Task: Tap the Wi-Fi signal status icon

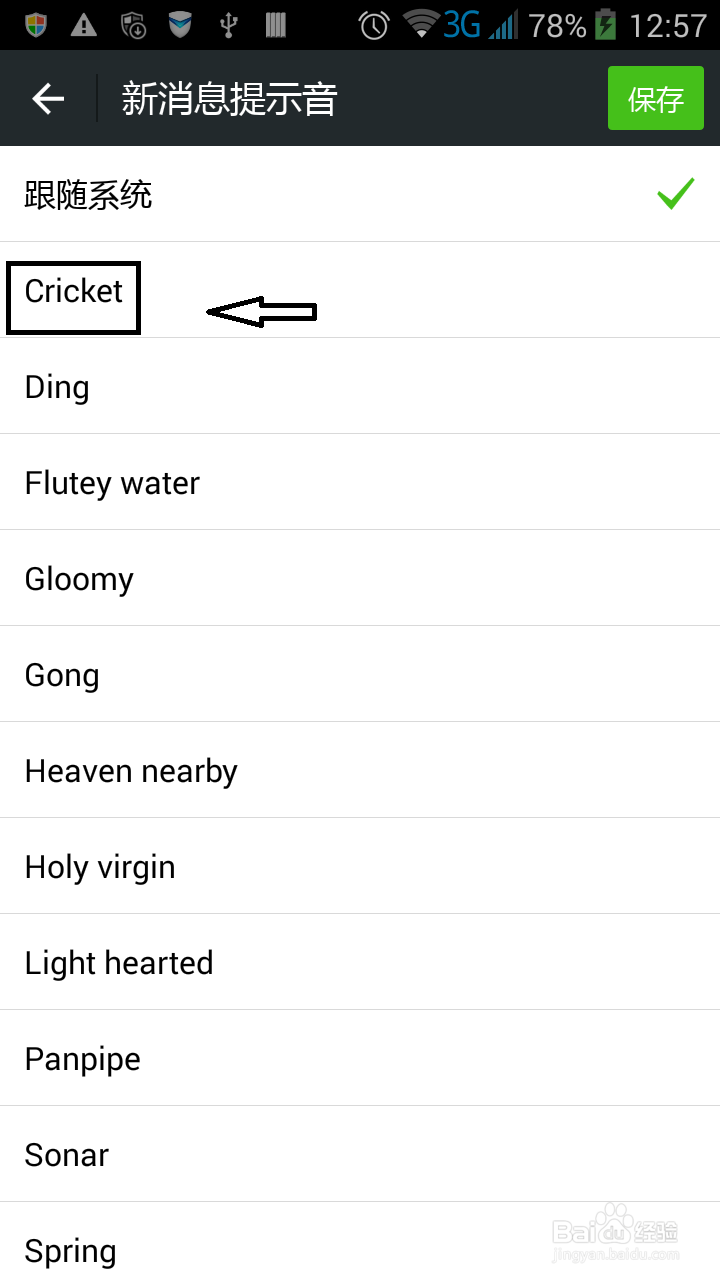Action: pyautogui.click(x=421, y=24)
